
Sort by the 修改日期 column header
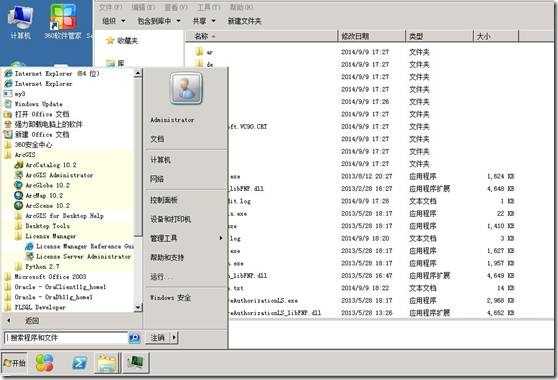coord(371,36)
